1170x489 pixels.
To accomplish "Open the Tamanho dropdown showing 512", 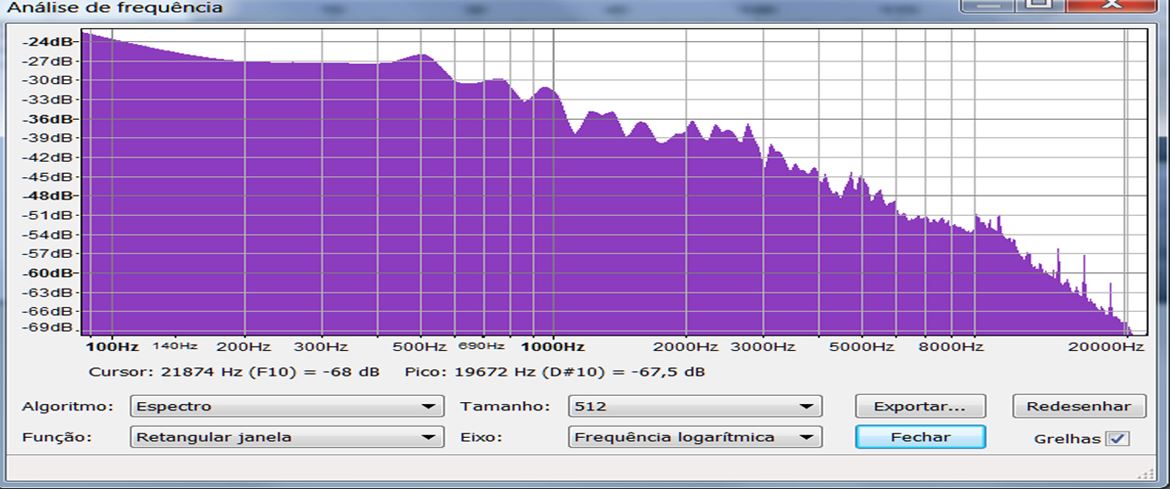I will click(x=695, y=407).
